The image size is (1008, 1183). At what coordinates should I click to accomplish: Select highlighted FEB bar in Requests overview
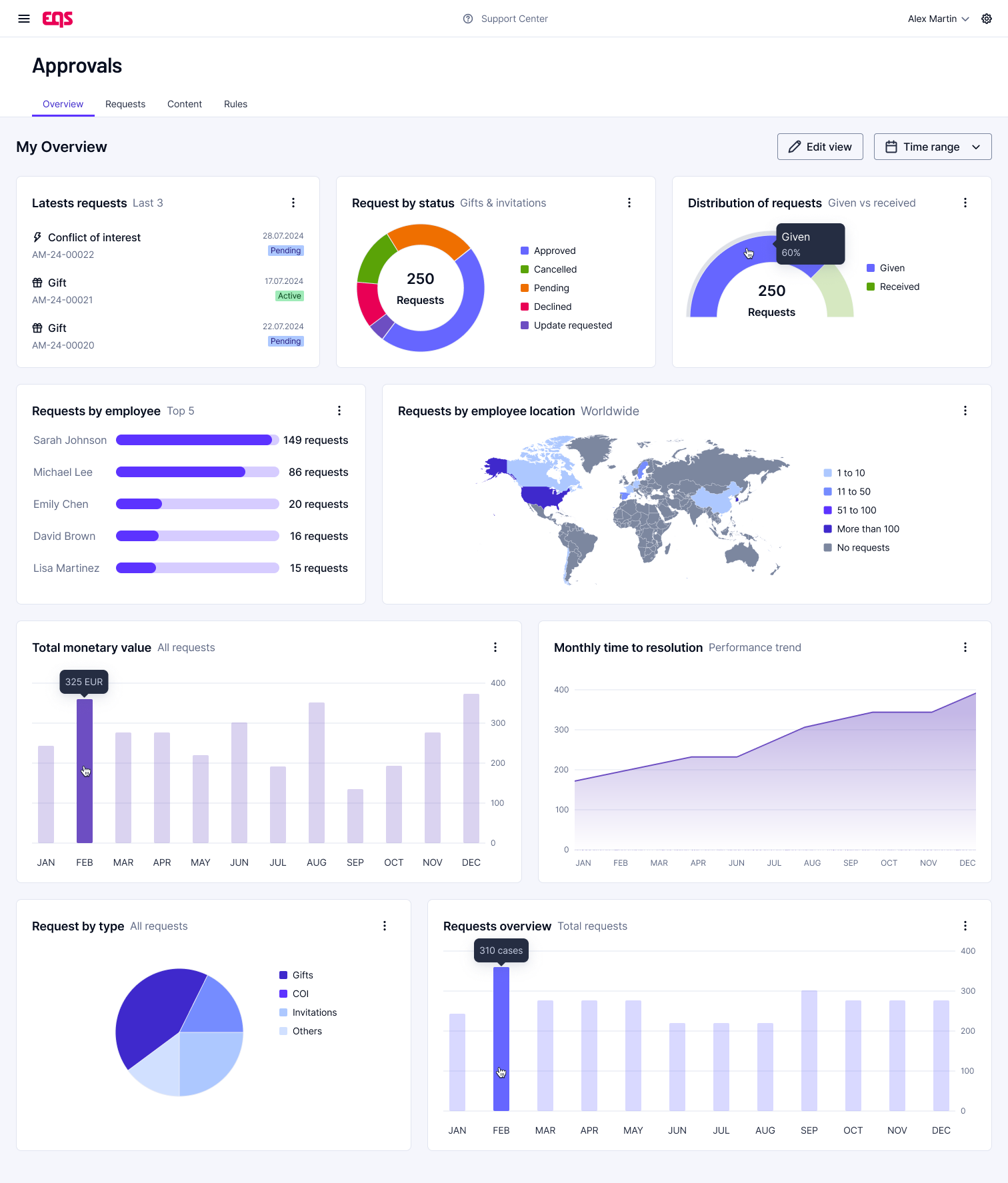tap(501, 1039)
